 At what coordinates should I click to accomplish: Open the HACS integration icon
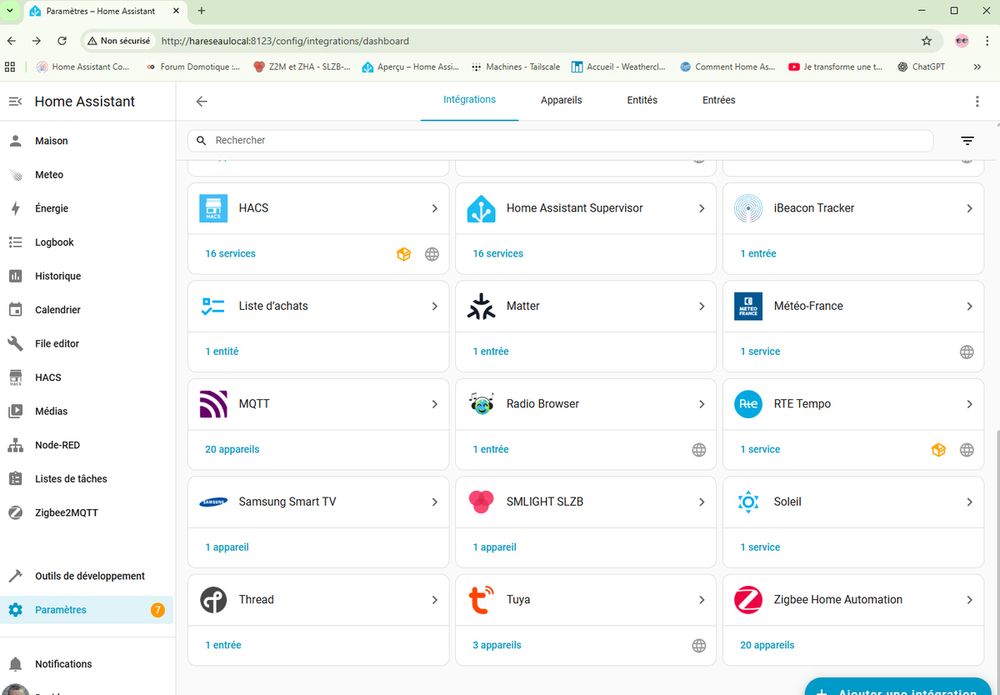213,208
